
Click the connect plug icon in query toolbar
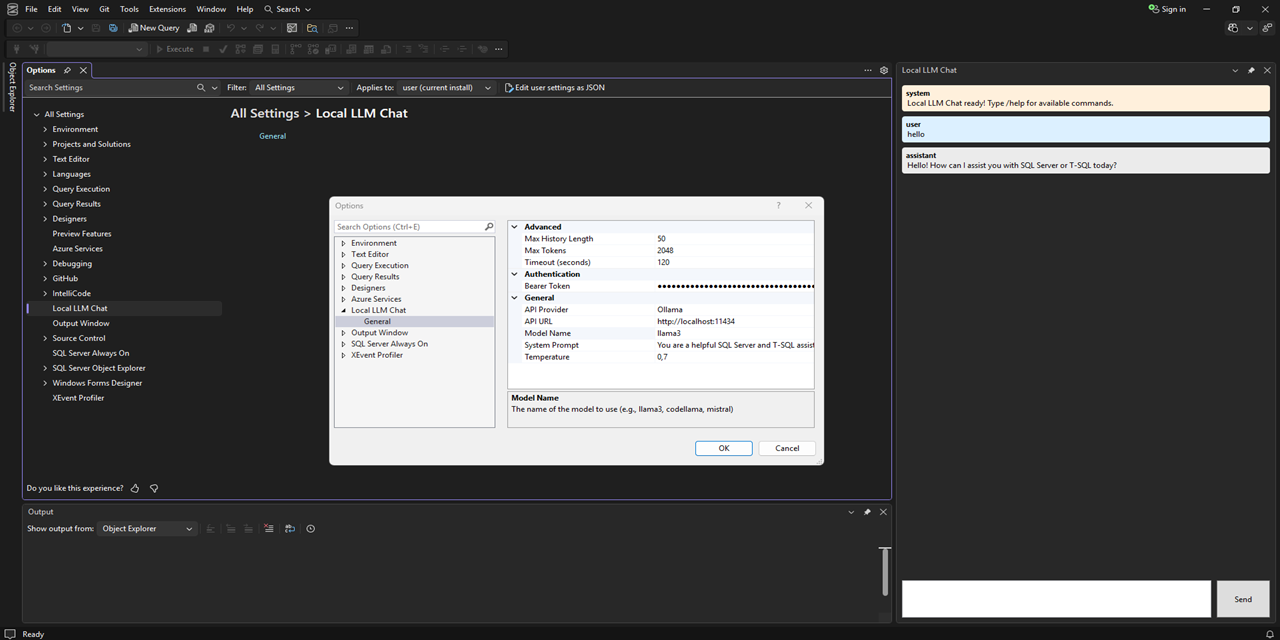point(17,49)
